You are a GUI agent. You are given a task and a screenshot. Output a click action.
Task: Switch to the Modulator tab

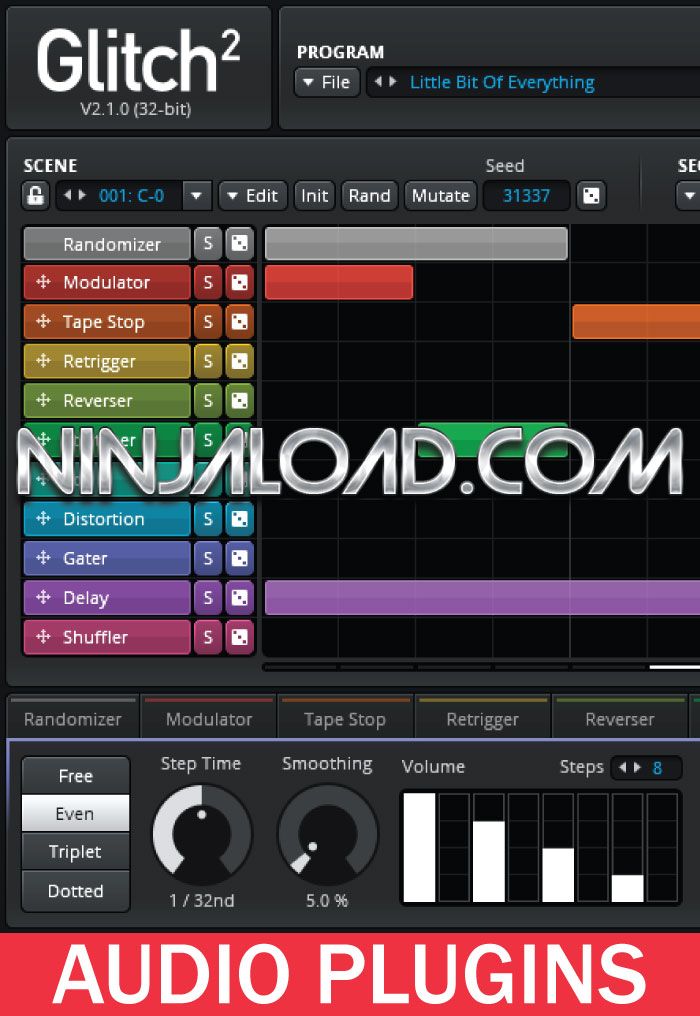pos(209,719)
